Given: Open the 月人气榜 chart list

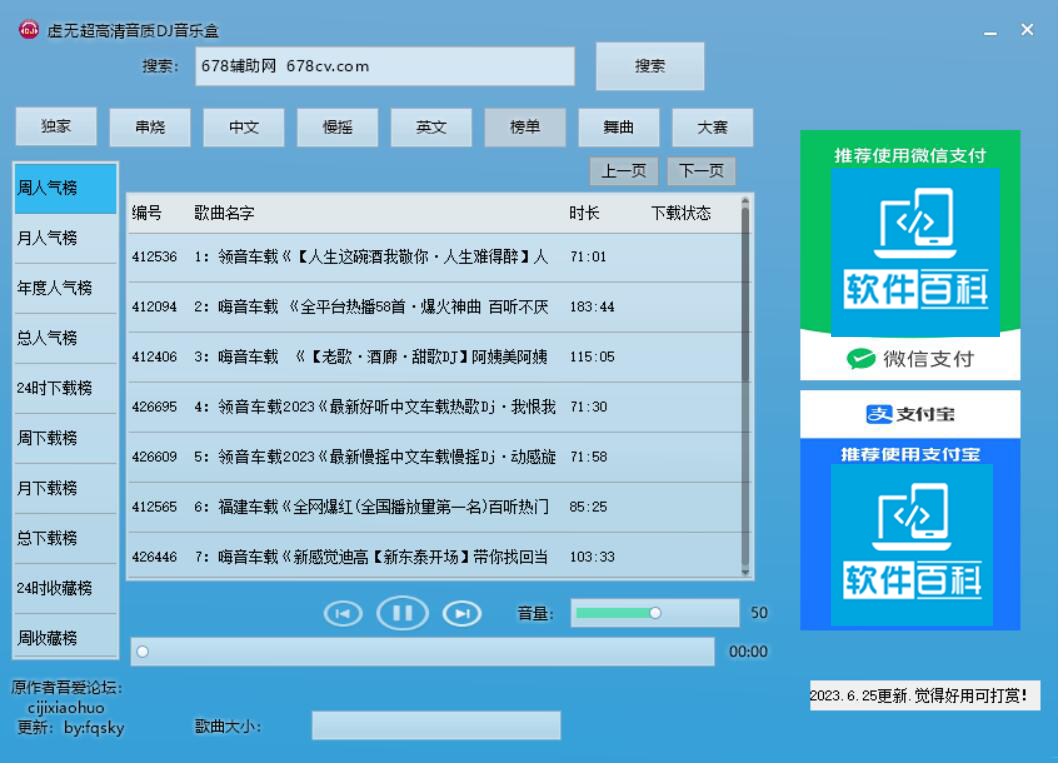Looking at the screenshot, I should (x=65, y=238).
